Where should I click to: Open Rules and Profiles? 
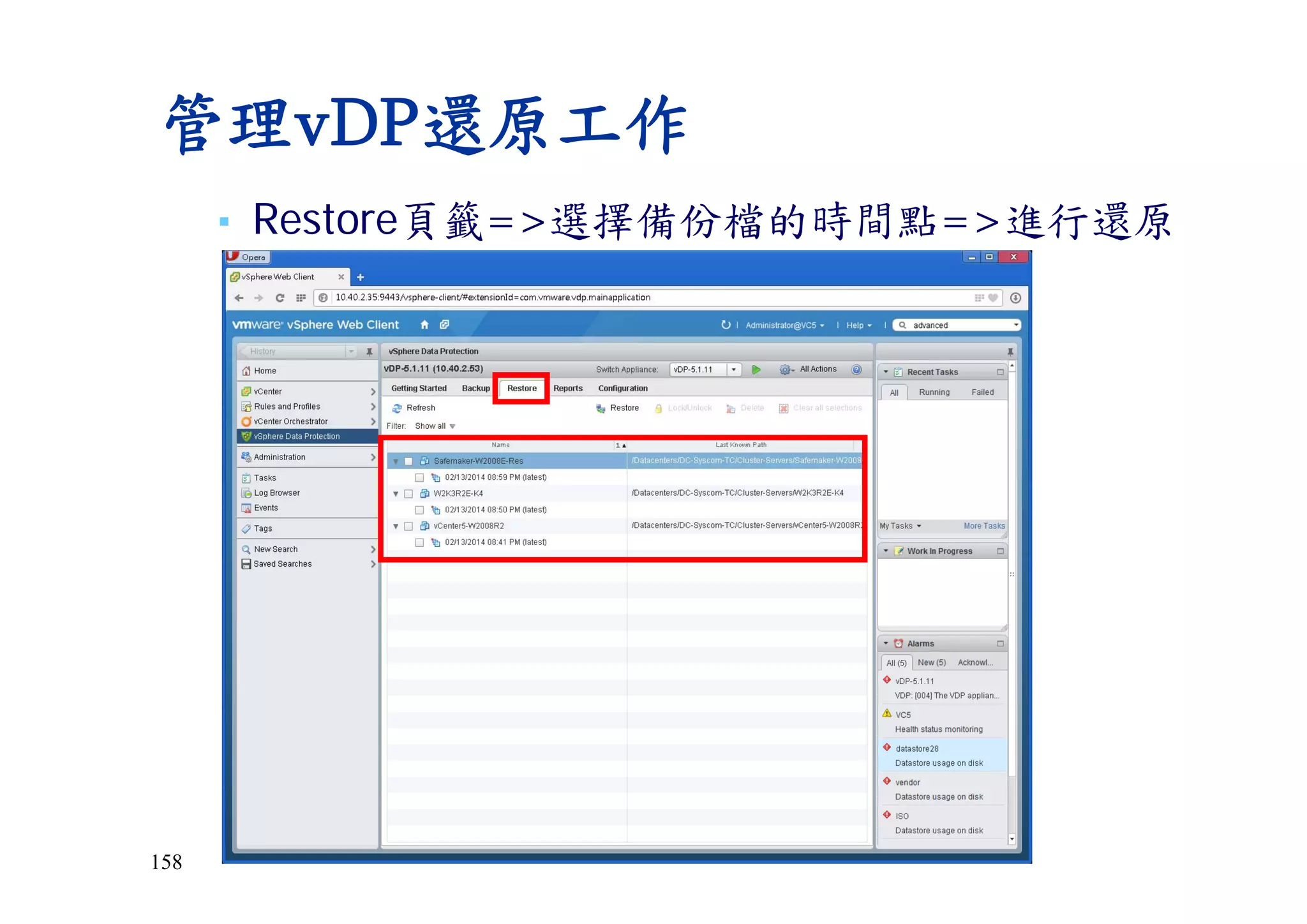click(307, 406)
